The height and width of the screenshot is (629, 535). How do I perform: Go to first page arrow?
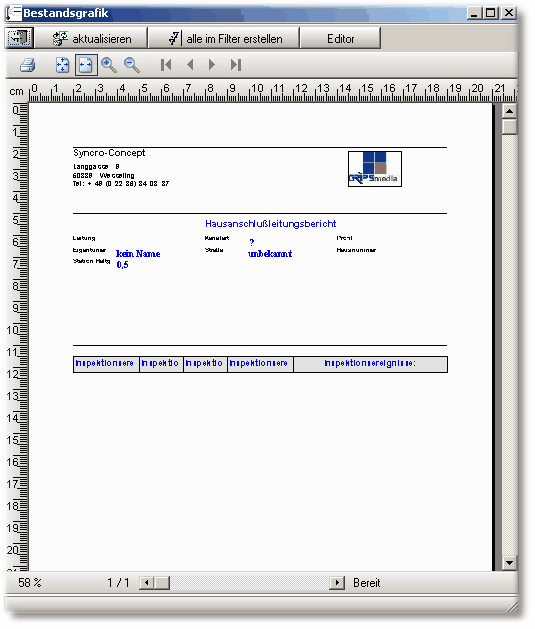point(166,65)
